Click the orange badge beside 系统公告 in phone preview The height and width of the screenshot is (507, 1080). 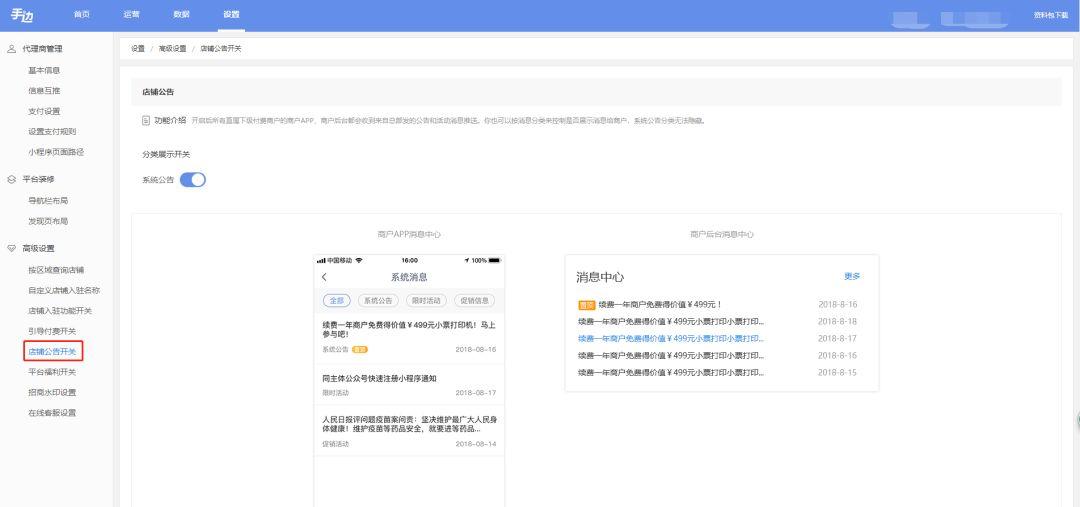click(360, 349)
